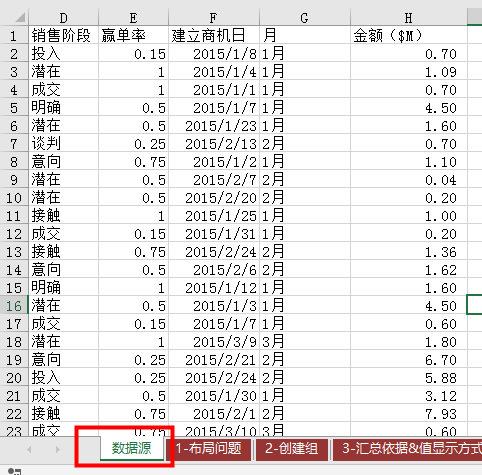
Task: Click the 赢单率 header cell
Action: coord(133,36)
